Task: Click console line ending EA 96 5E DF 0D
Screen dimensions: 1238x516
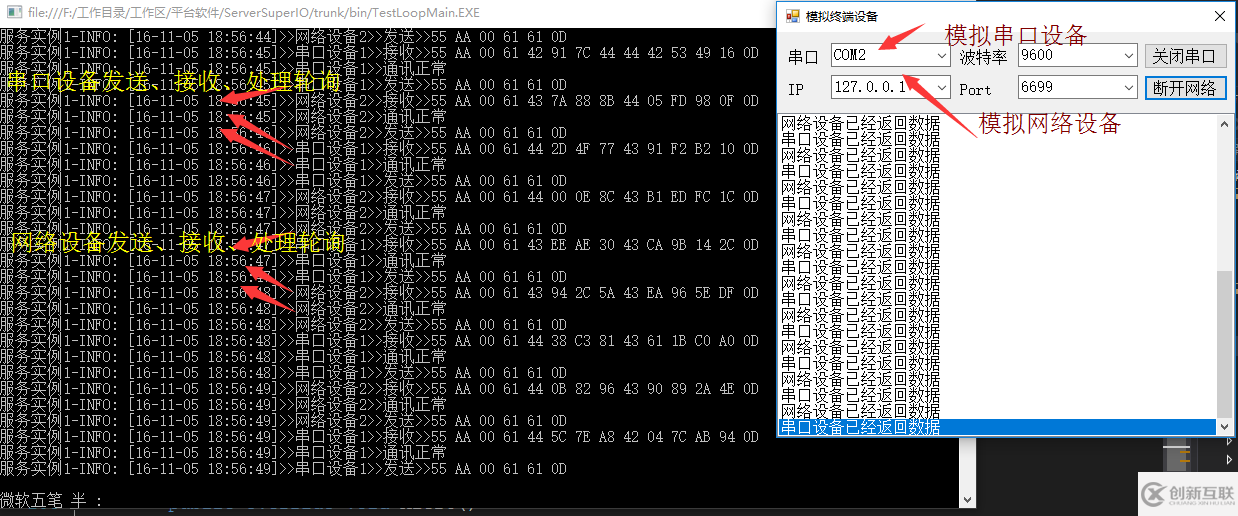Action: point(379,293)
